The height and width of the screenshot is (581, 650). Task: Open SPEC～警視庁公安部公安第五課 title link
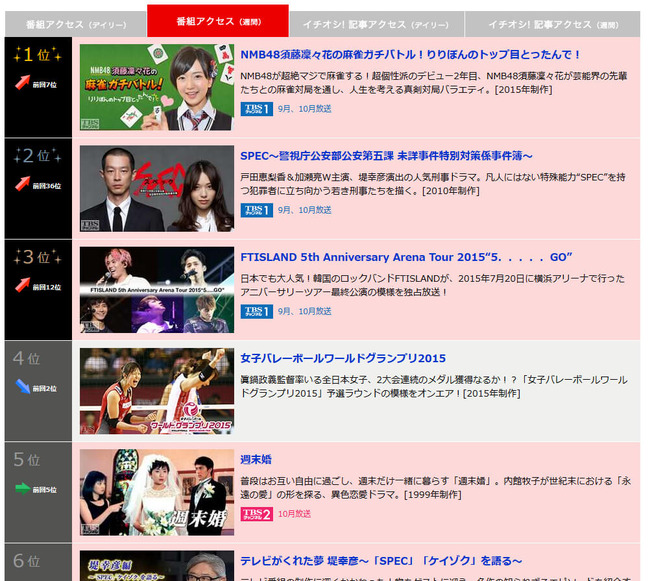pyautogui.click(x=386, y=156)
